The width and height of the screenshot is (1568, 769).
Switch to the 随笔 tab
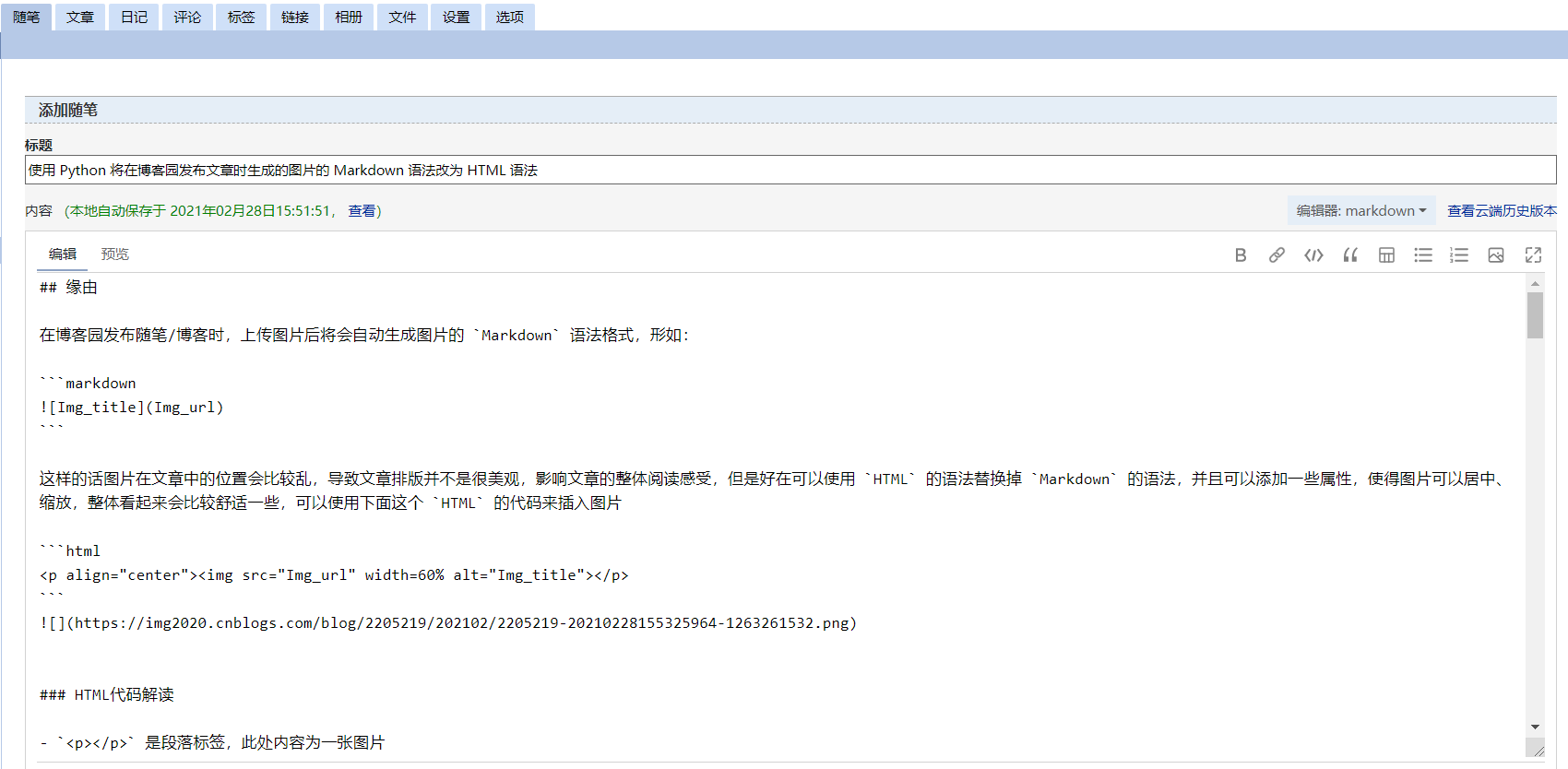26,18
